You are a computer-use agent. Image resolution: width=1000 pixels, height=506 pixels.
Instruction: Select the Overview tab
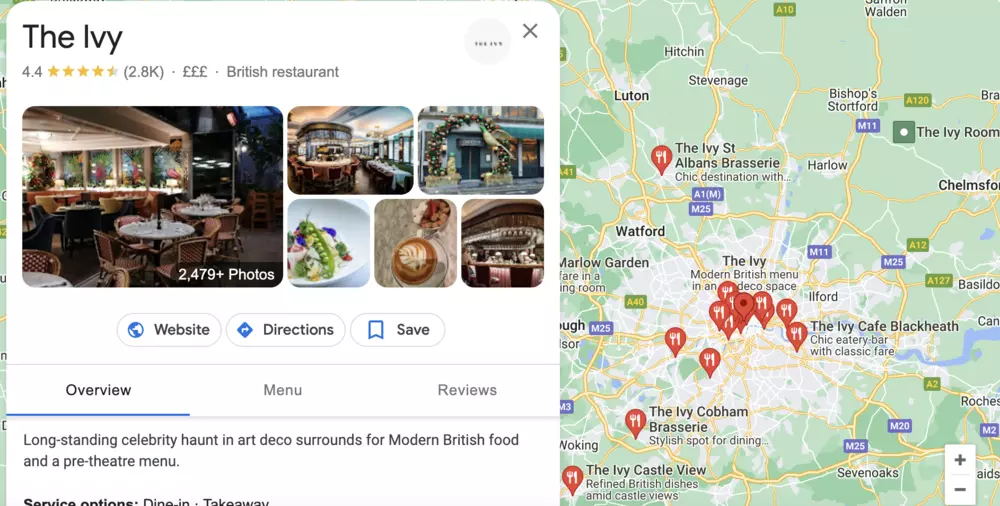98,390
